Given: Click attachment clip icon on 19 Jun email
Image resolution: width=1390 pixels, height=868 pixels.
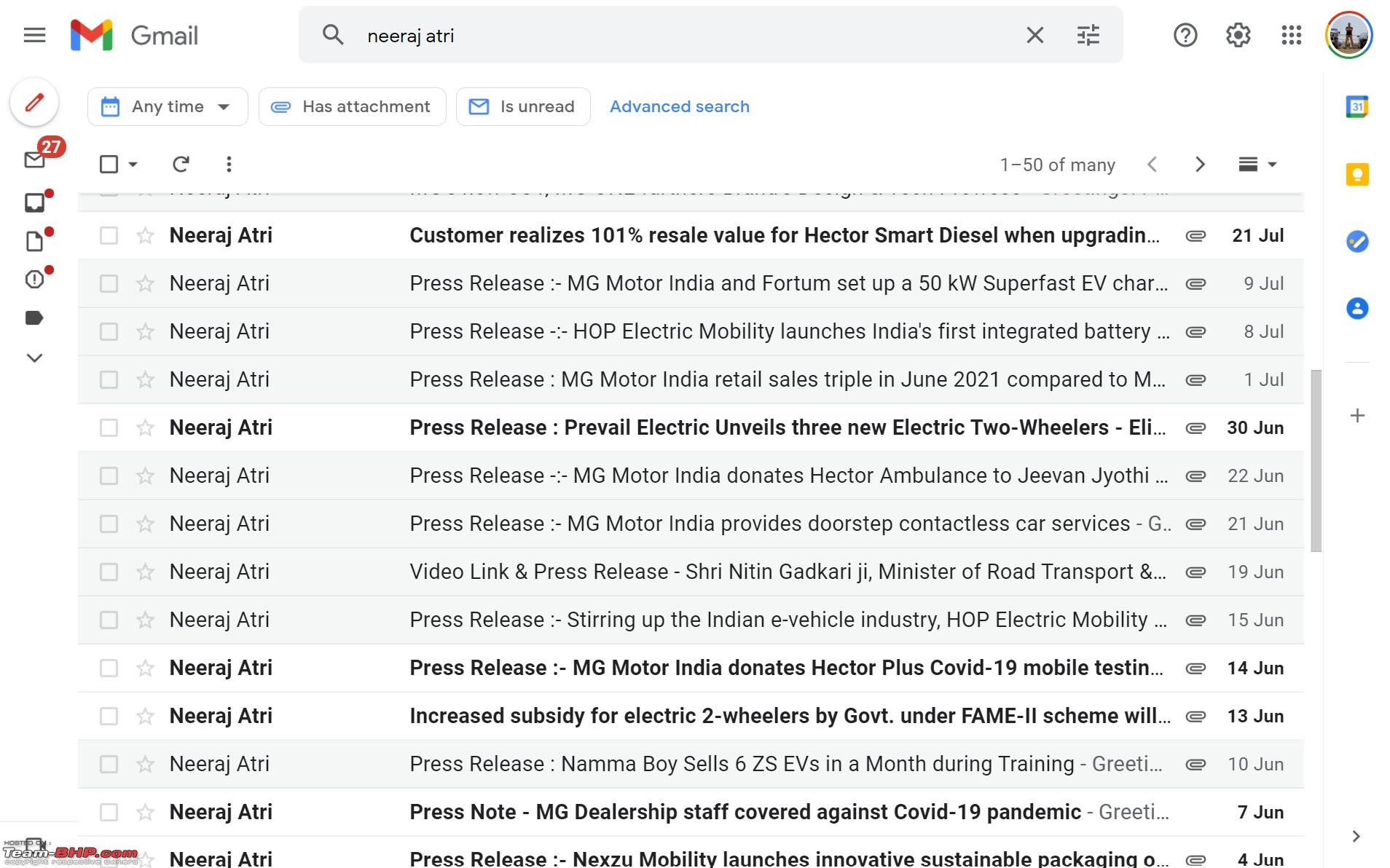Looking at the screenshot, I should (x=1195, y=572).
